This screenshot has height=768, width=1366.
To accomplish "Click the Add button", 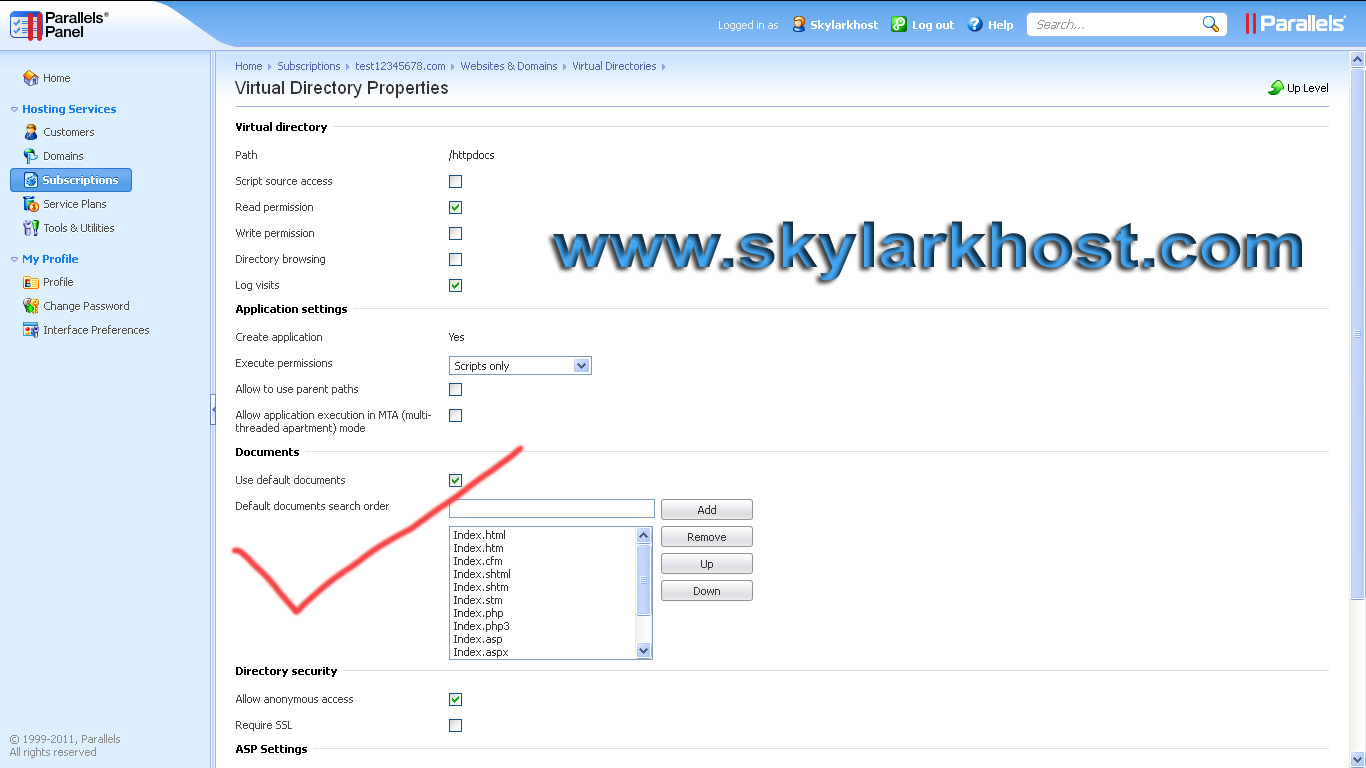I will [707, 510].
